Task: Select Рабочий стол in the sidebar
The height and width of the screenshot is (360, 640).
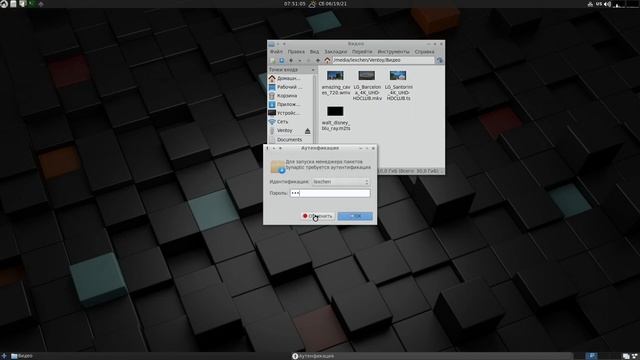Action: click(289, 87)
